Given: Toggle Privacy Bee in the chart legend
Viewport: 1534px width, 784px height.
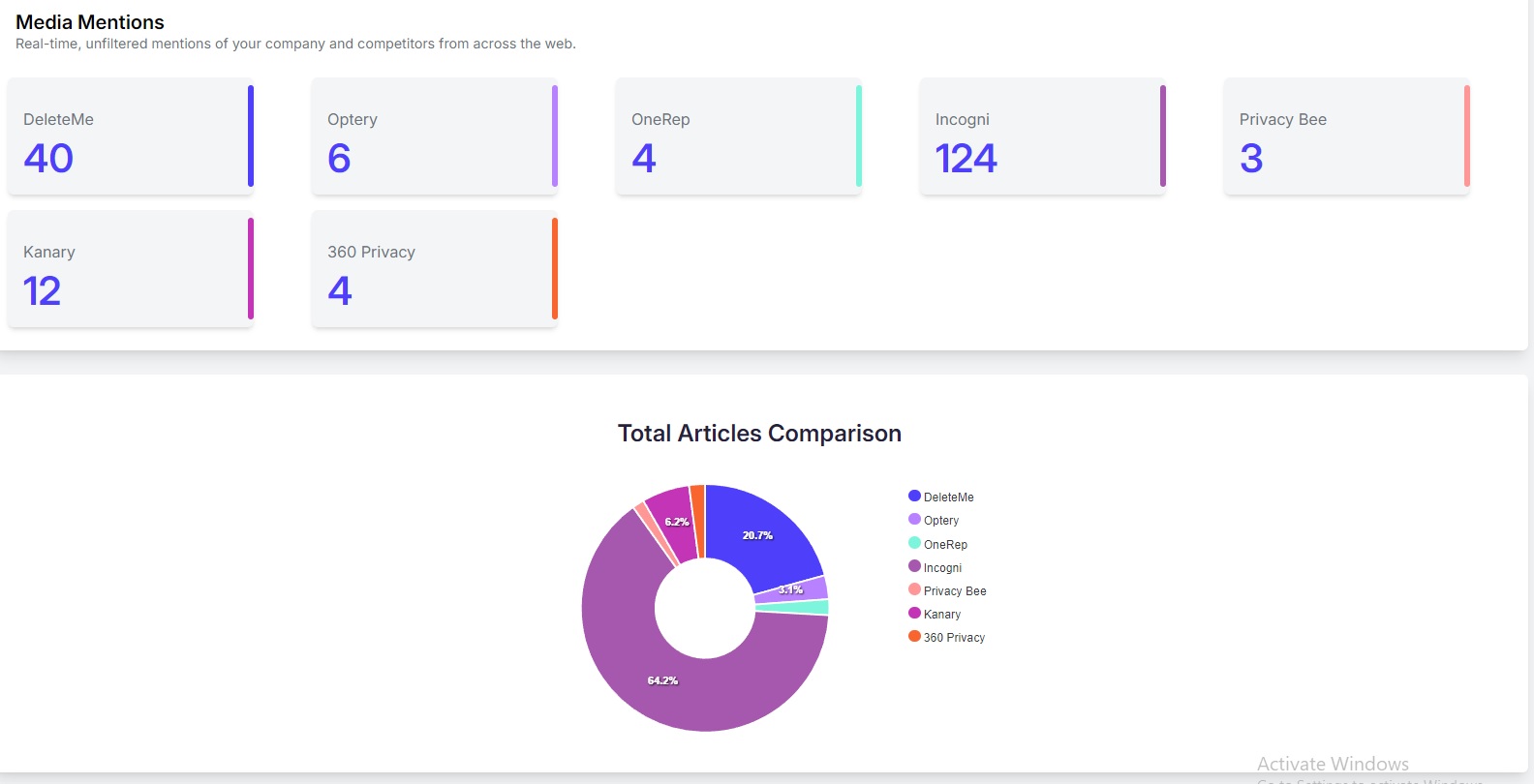Looking at the screenshot, I should (947, 590).
